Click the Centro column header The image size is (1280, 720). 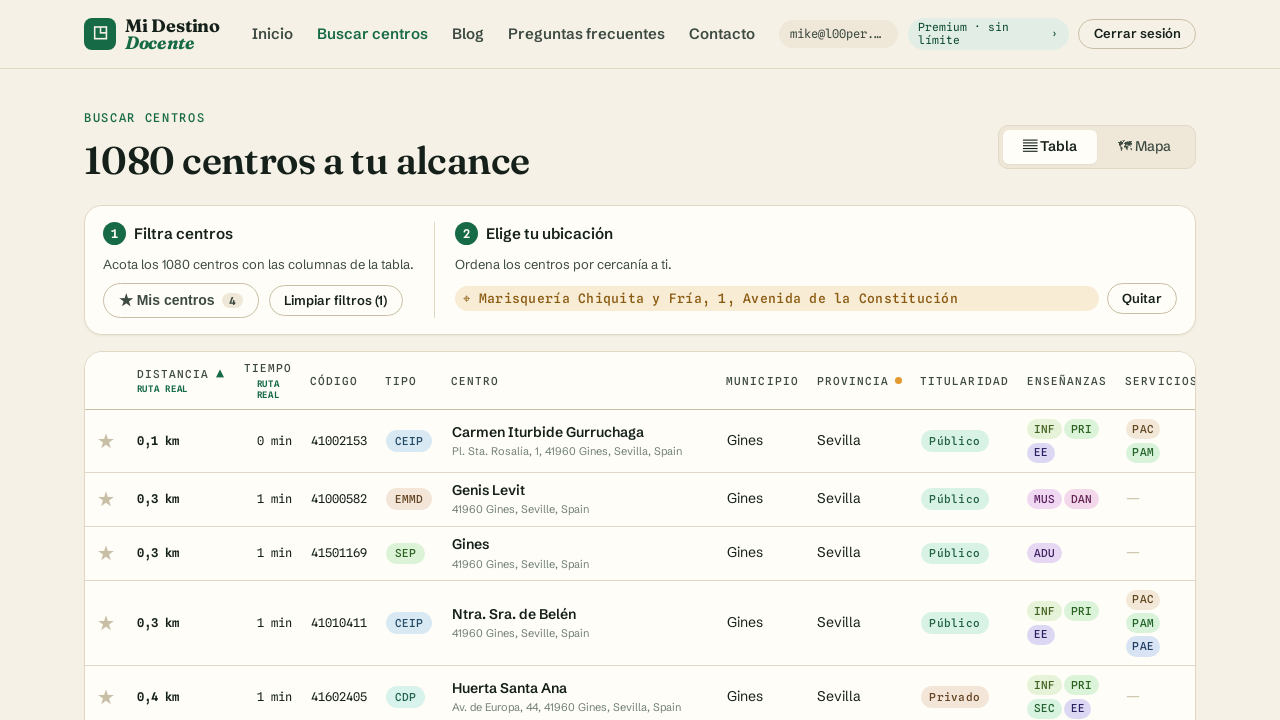475,381
